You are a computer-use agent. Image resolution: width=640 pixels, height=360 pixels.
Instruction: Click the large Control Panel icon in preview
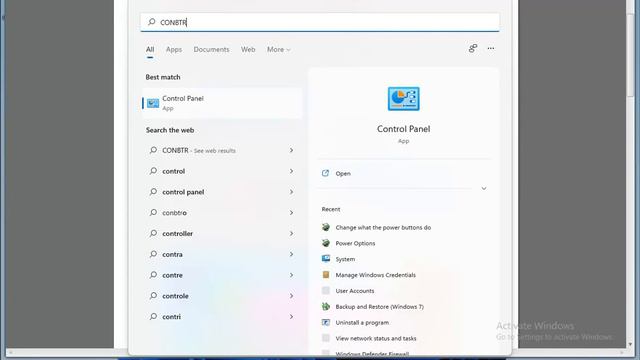click(403, 98)
